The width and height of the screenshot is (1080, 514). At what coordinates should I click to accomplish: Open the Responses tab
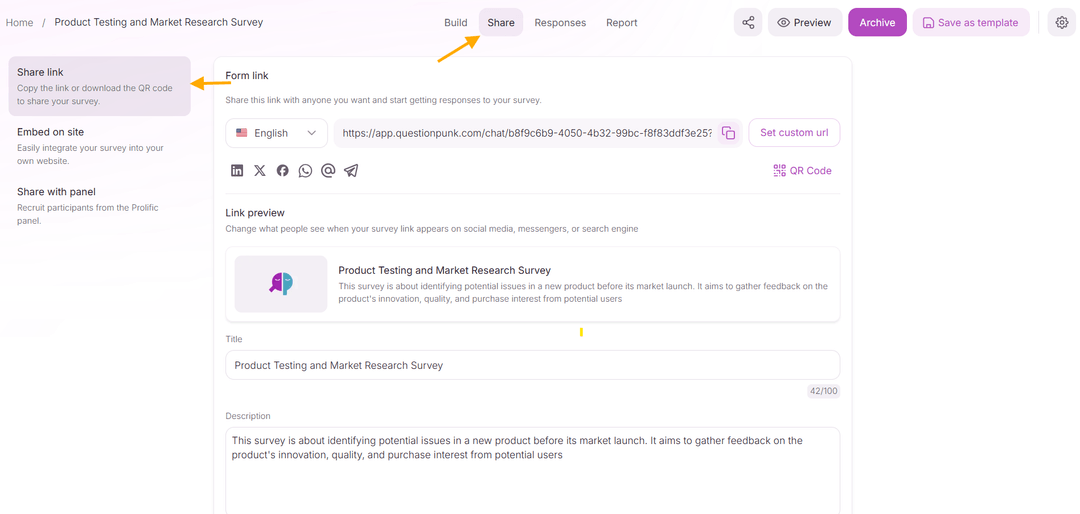[x=560, y=23]
